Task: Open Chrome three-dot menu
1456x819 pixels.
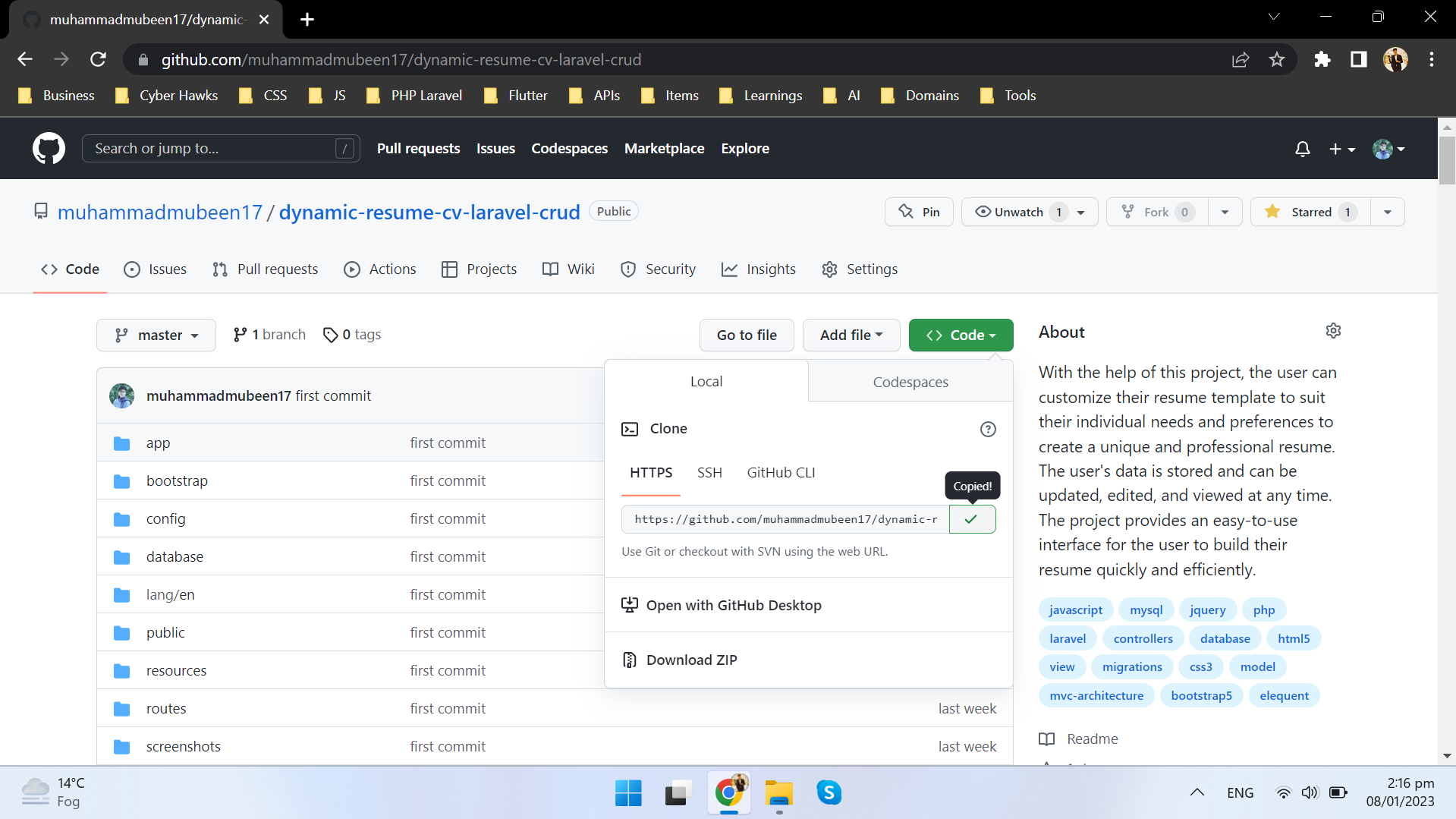Action: (1431, 59)
